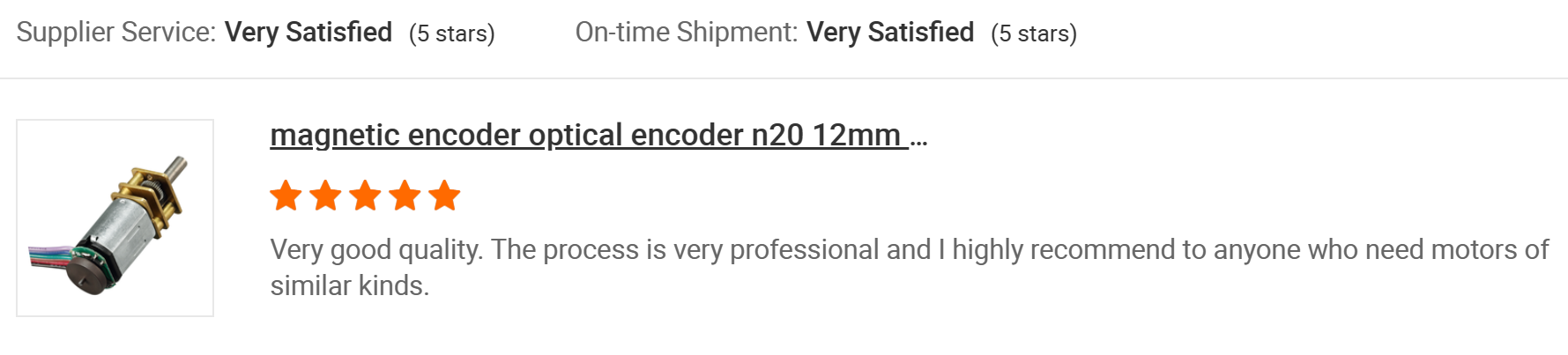
Task: Click the fourth orange rating star
Action: click(x=405, y=196)
